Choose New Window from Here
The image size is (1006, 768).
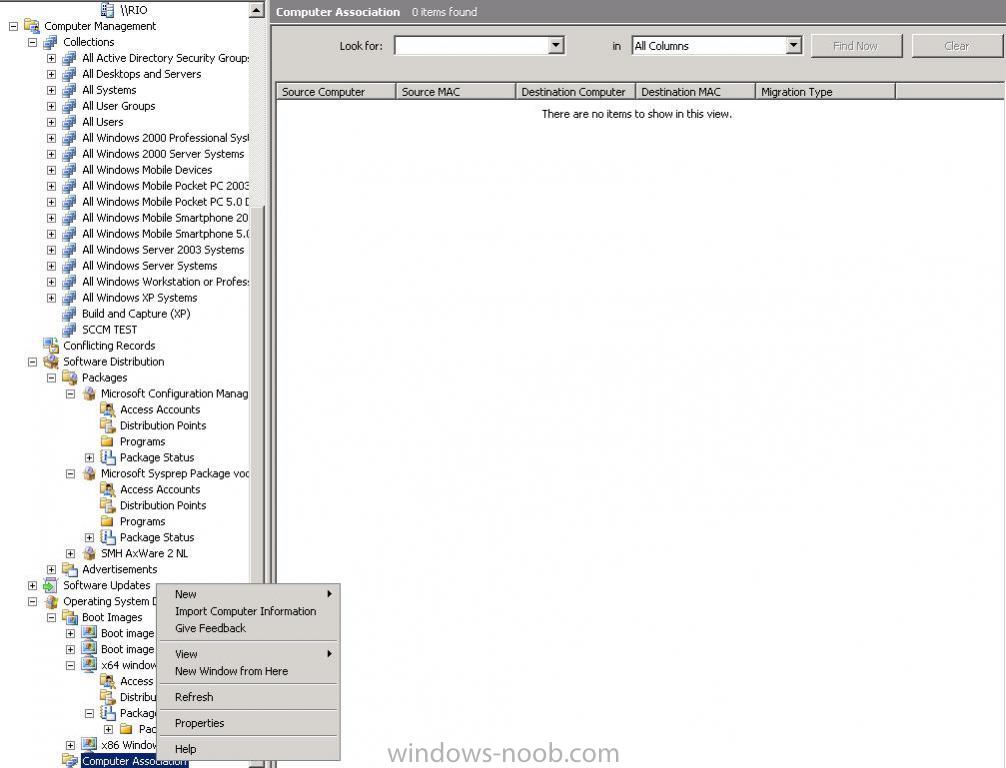pyautogui.click(x=248, y=671)
